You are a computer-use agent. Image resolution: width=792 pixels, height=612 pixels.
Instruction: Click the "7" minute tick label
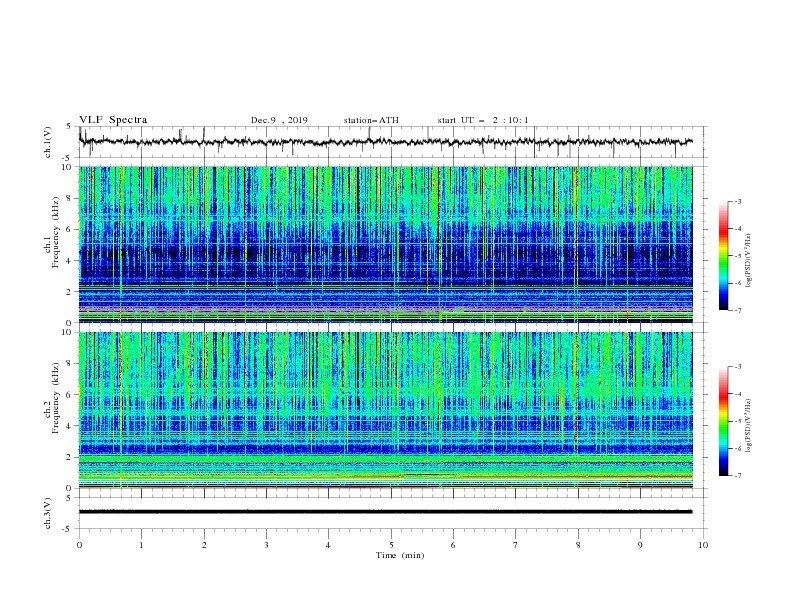(x=516, y=545)
